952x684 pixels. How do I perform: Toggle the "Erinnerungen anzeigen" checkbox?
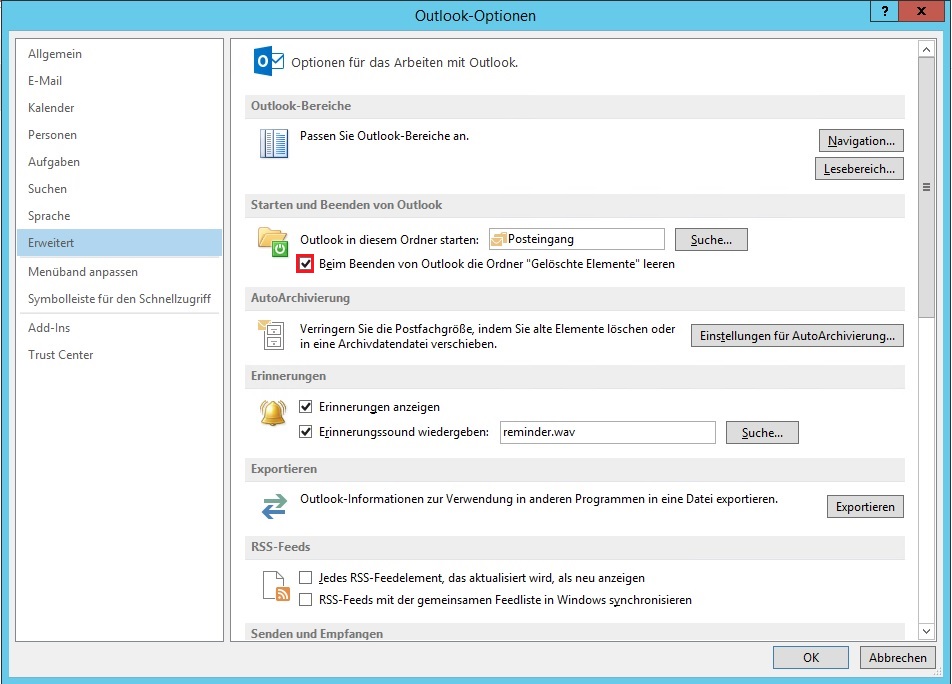[x=305, y=407]
